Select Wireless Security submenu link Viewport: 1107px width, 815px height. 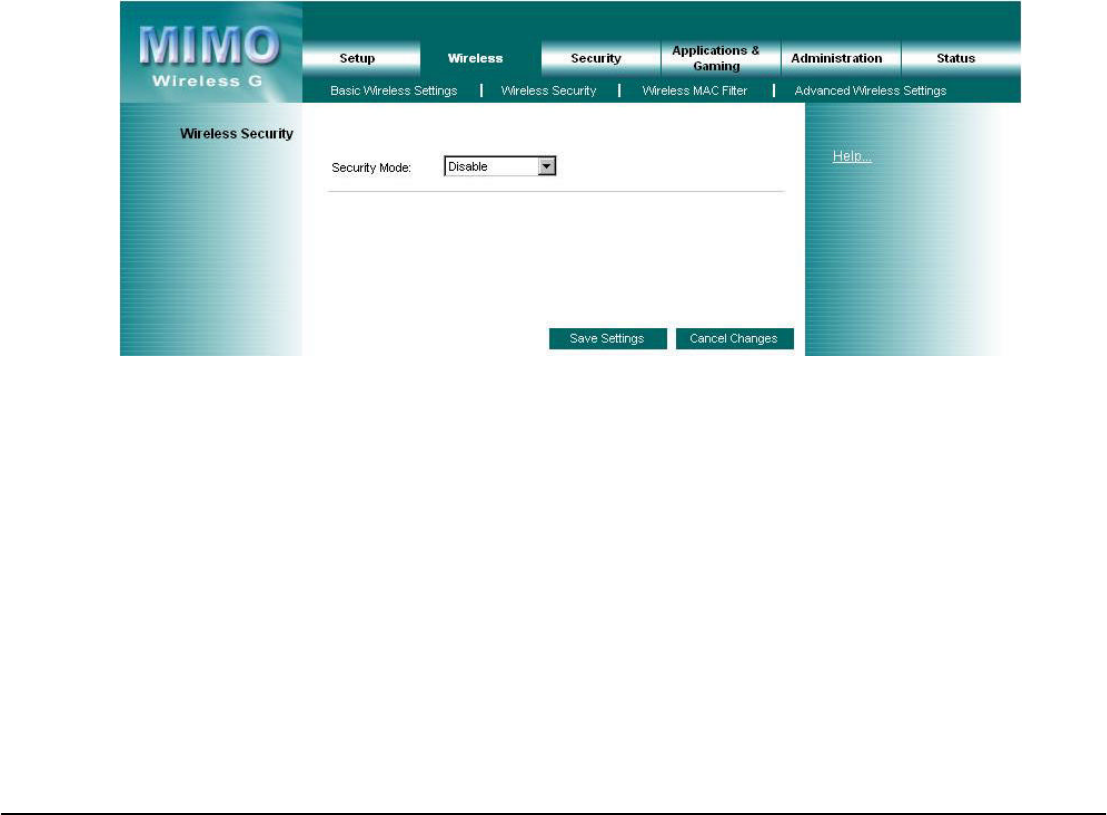(549, 90)
